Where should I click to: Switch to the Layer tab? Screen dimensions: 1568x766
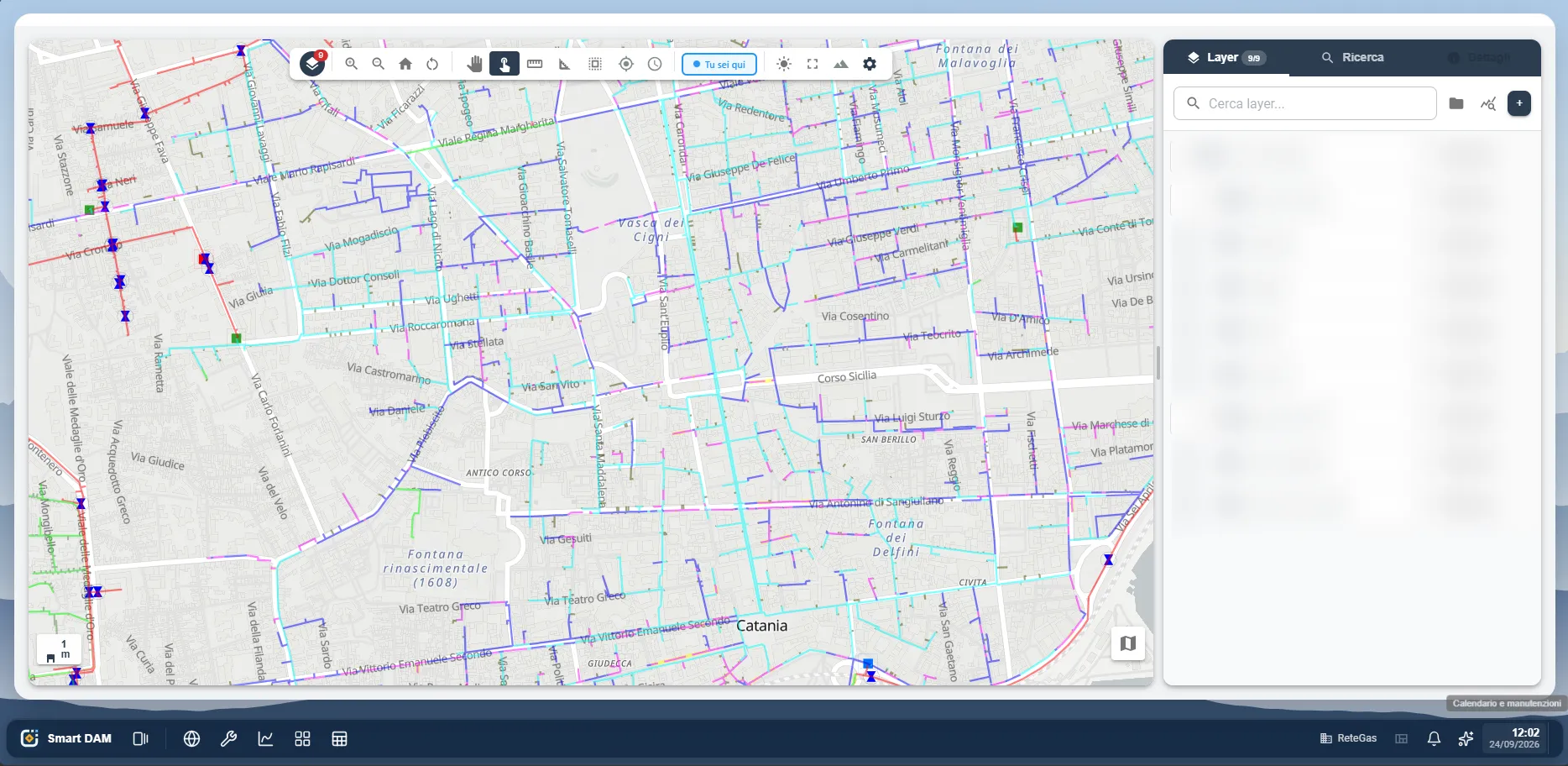coord(1226,57)
